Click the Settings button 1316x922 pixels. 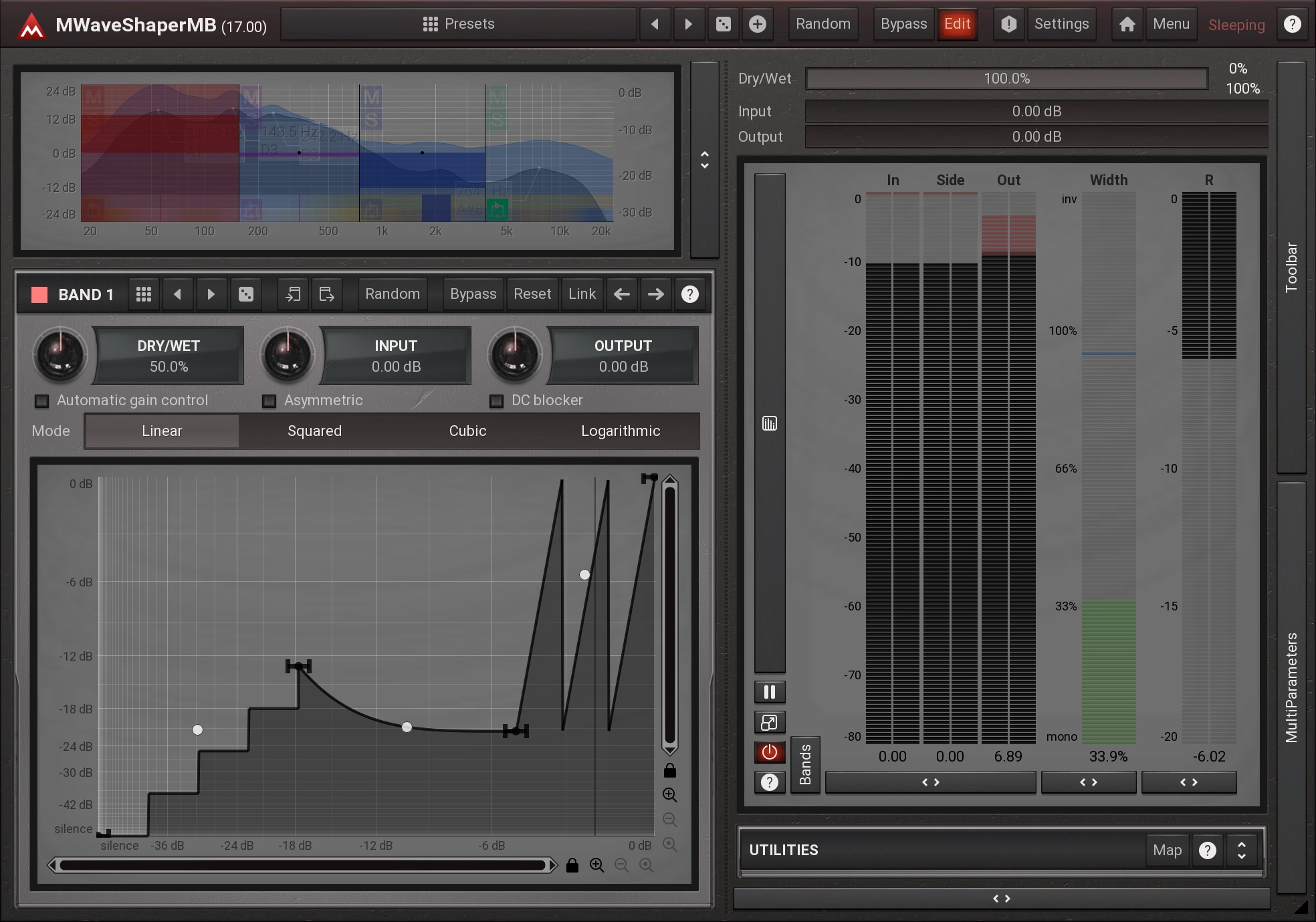click(x=1061, y=24)
